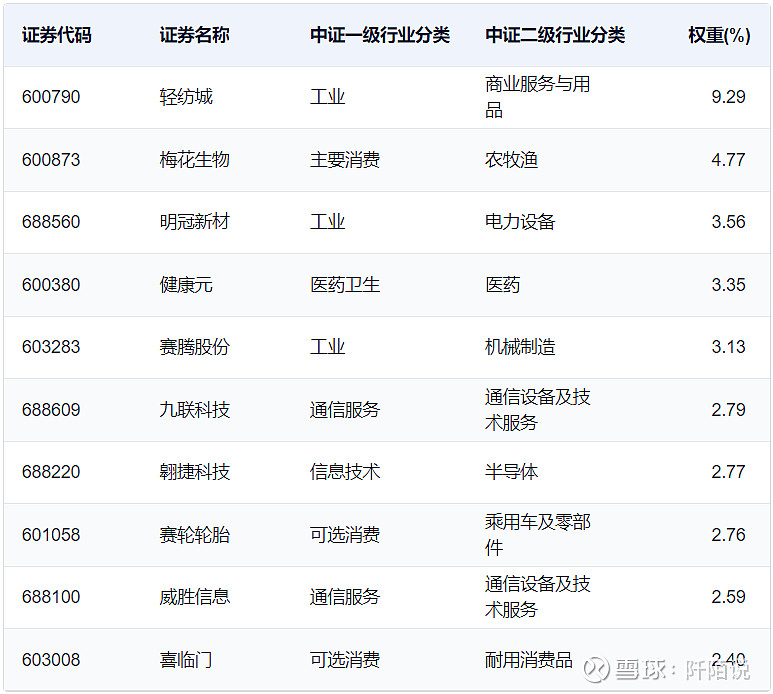Click the 喜临门 stock name

186,660
